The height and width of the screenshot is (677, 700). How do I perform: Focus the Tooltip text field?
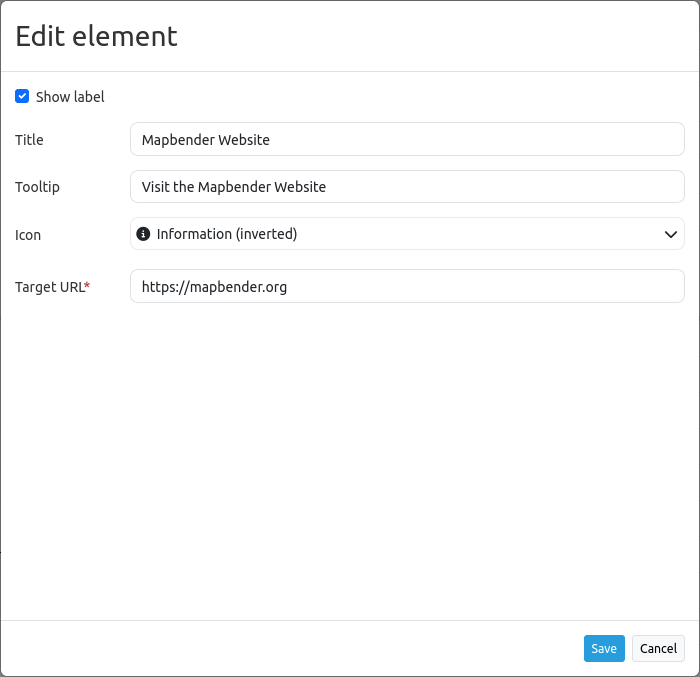pyautogui.click(x=407, y=187)
